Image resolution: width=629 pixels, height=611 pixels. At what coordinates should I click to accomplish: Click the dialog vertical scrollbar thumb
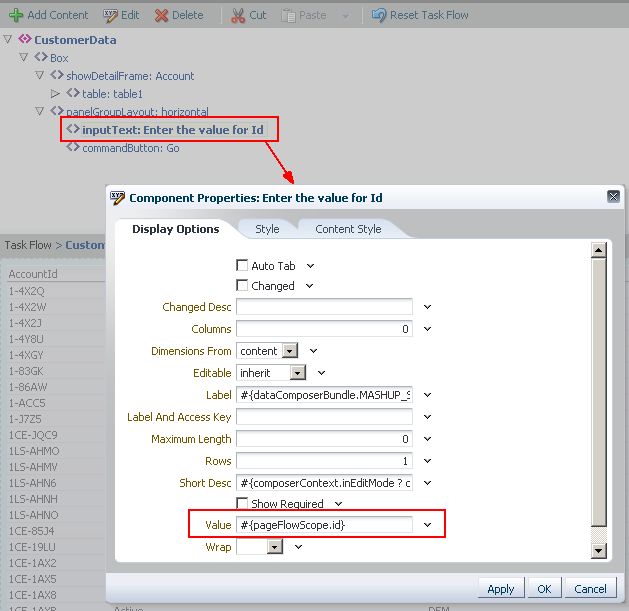(599, 392)
